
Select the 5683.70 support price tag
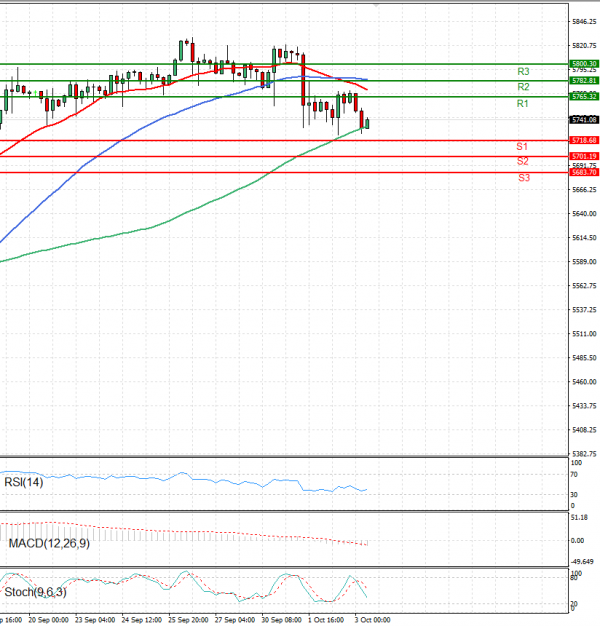584,172
